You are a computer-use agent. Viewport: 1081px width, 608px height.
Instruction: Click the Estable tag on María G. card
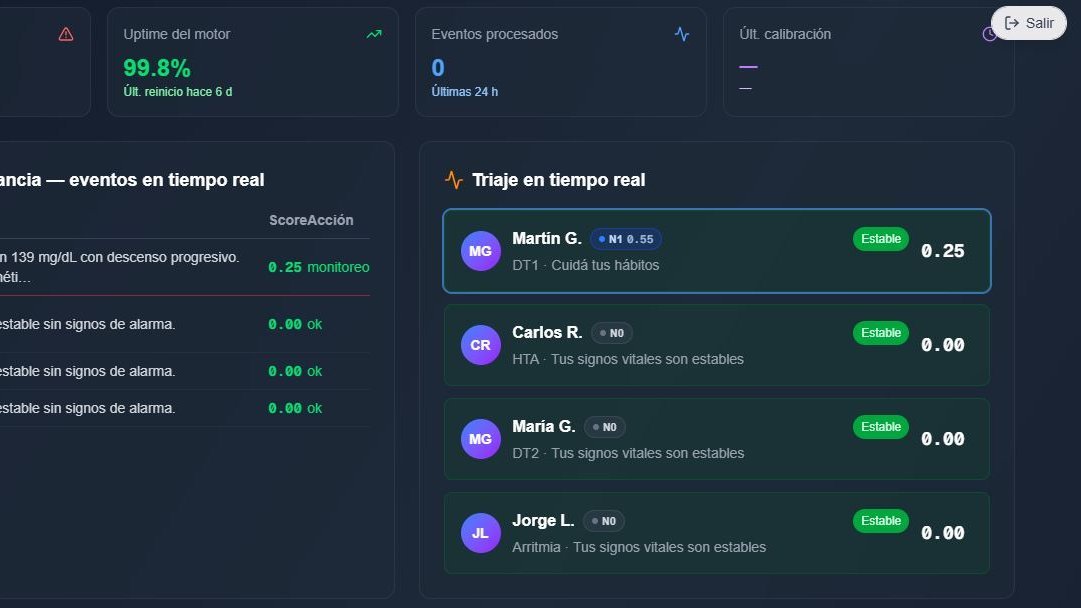coord(880,427)
